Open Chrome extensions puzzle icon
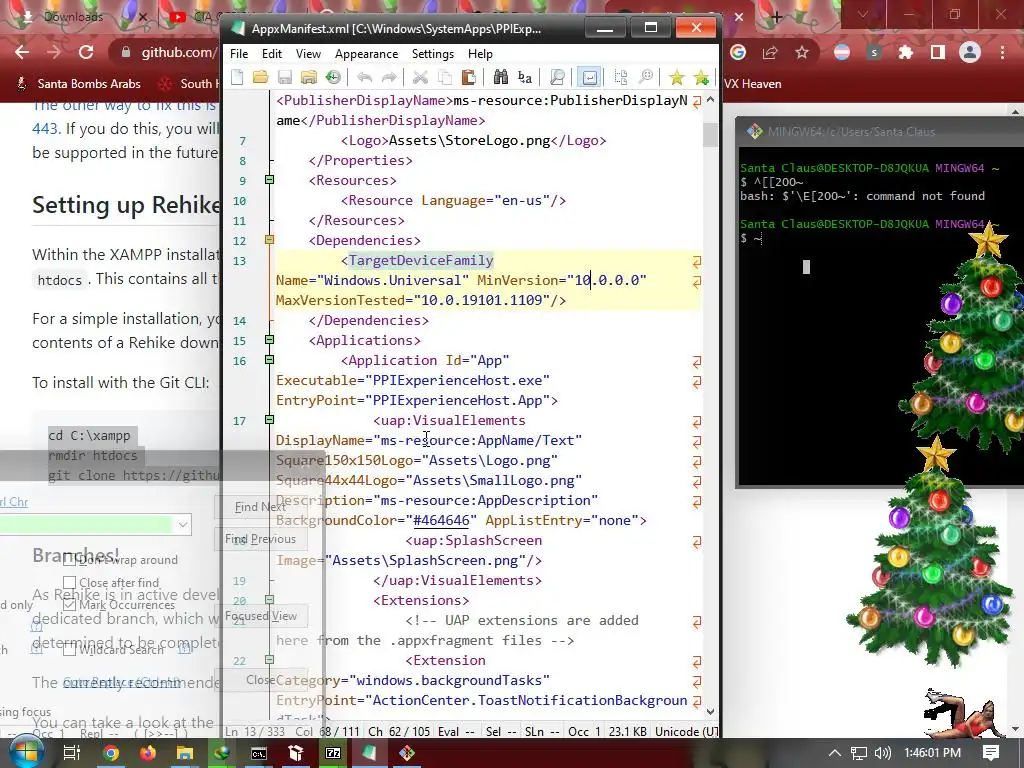Image resolution: width=1024 pixels, height=768 pixels. (906, 52)
